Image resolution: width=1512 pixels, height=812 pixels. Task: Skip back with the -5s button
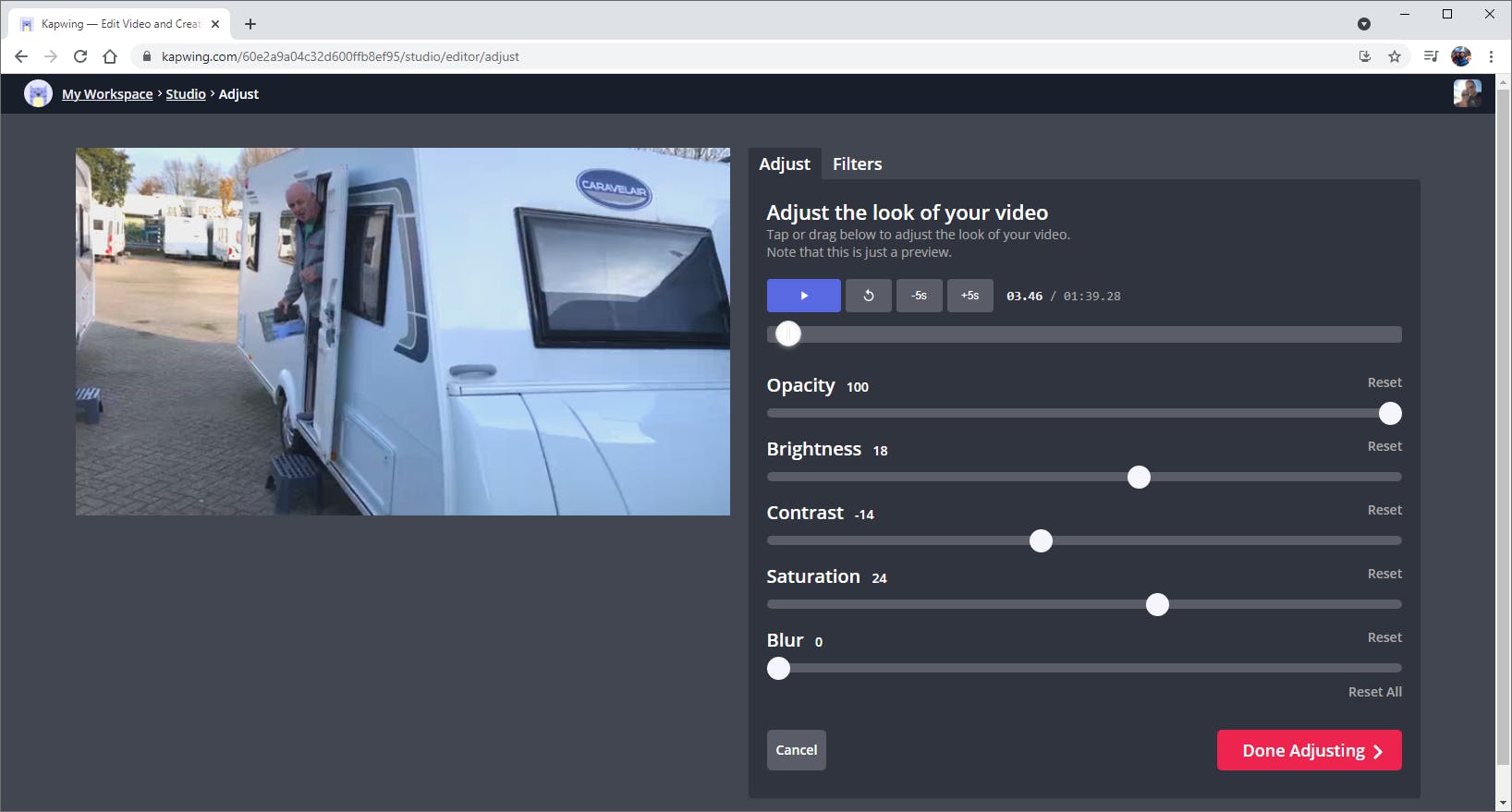click(920, 296)
